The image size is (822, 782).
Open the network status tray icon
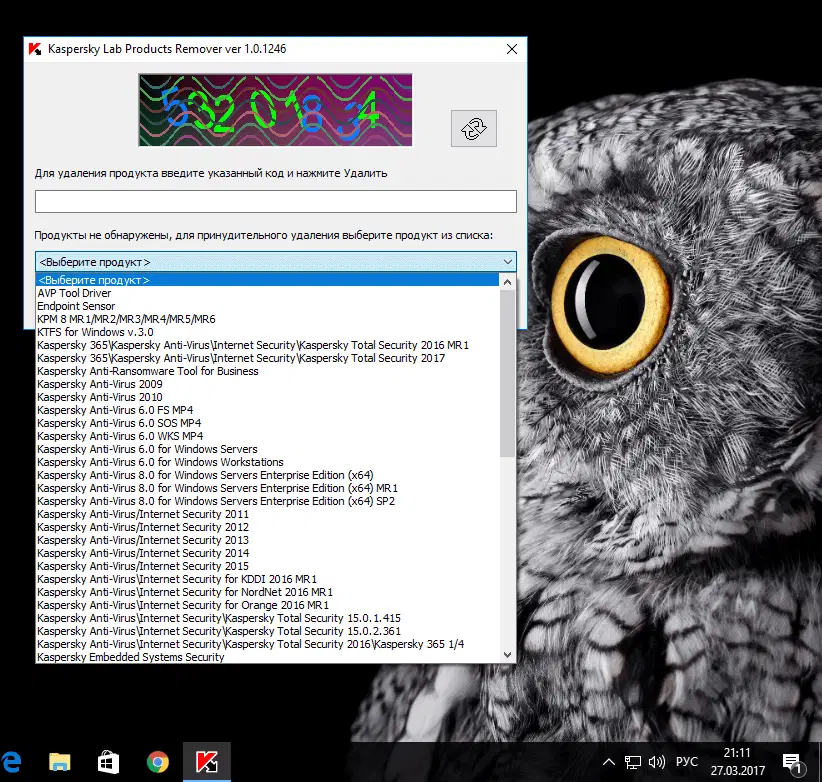click(633, 762)
